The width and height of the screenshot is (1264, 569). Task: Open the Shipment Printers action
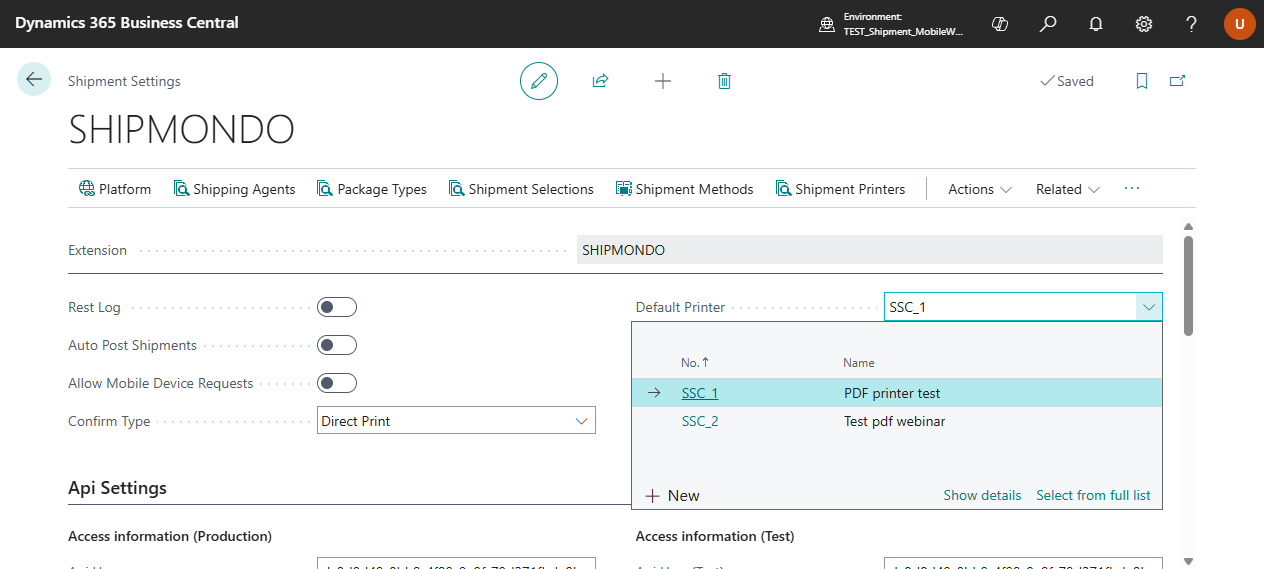click(840, 189)
